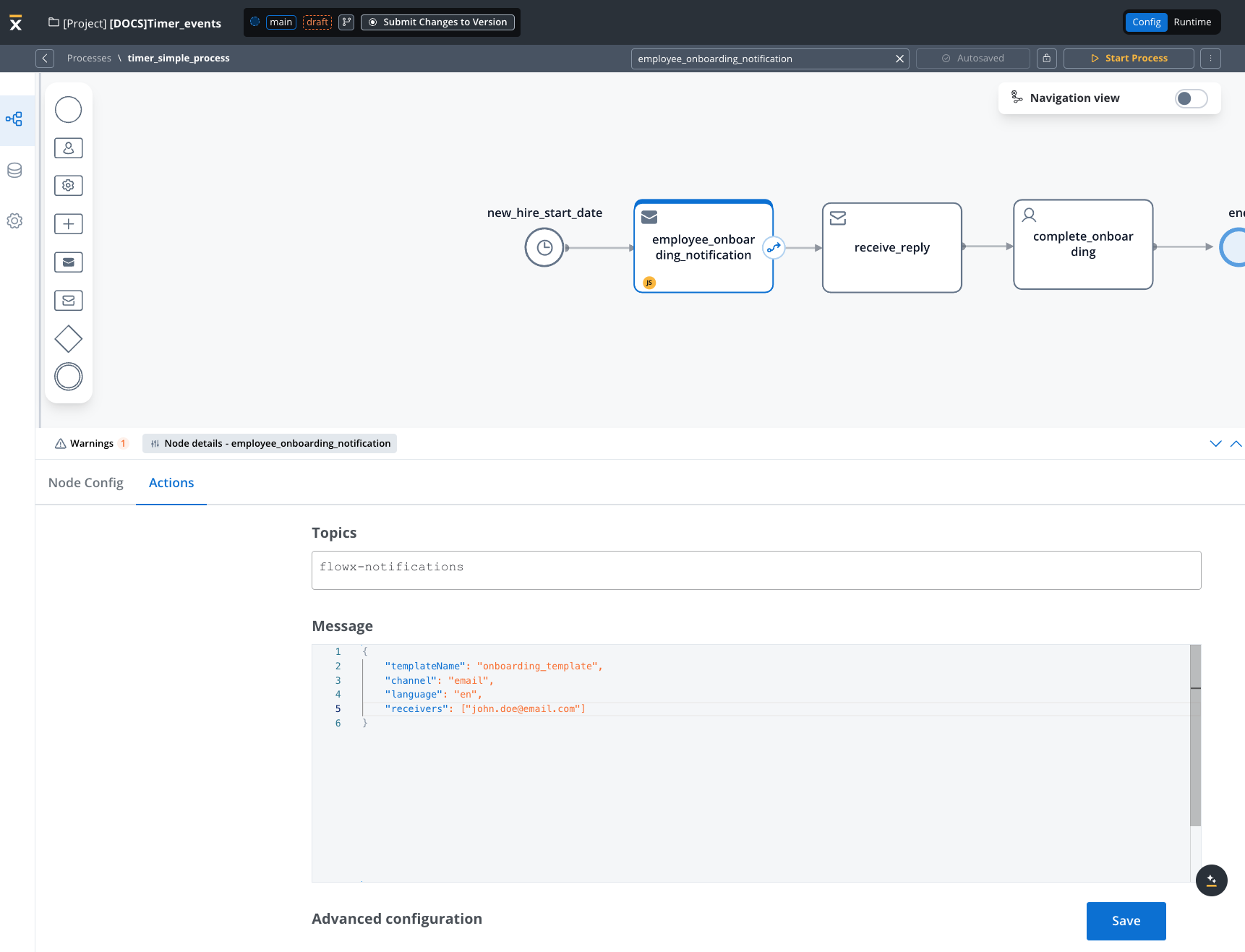Choose the plus subprocess node in palette
Image resolution: width=1245 pixels, height=952 pixels.
coord(69,224)
